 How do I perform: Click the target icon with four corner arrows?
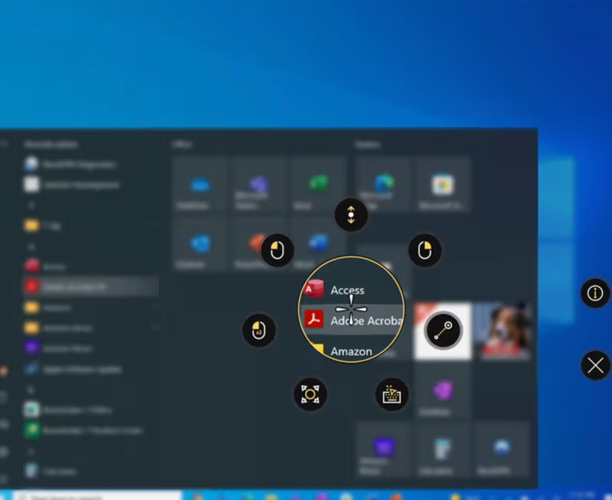tap(310, 394)
